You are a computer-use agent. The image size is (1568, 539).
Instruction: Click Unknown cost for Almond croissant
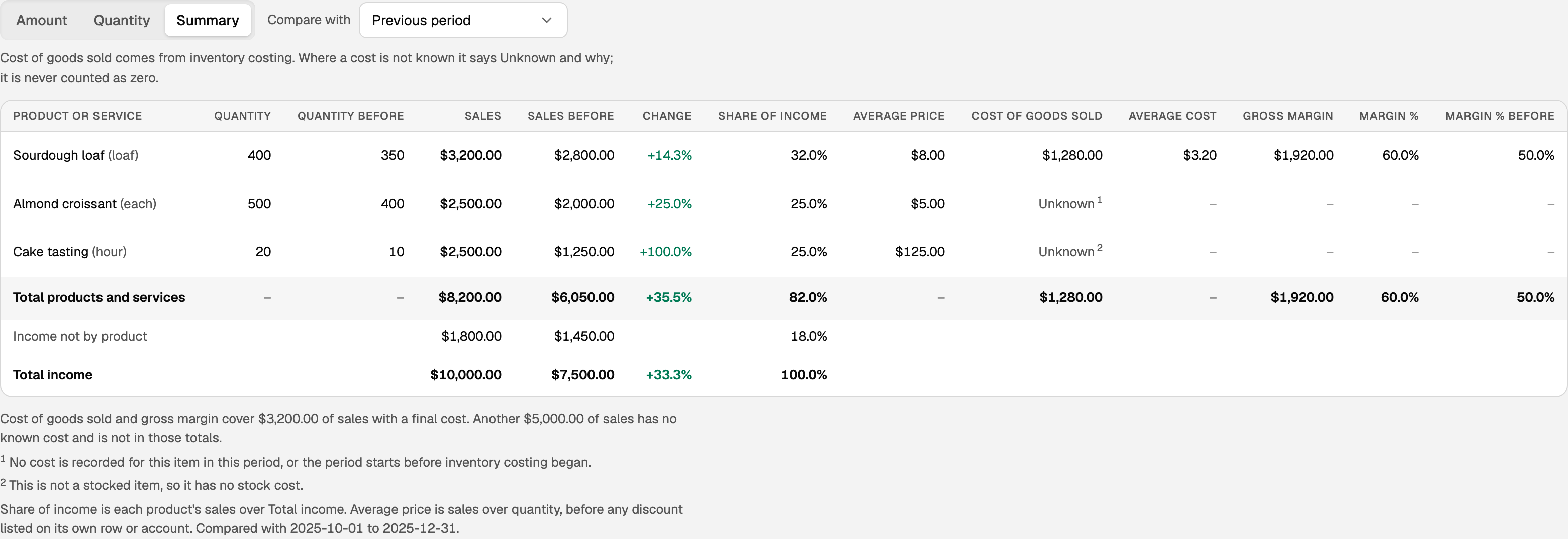1069,203
